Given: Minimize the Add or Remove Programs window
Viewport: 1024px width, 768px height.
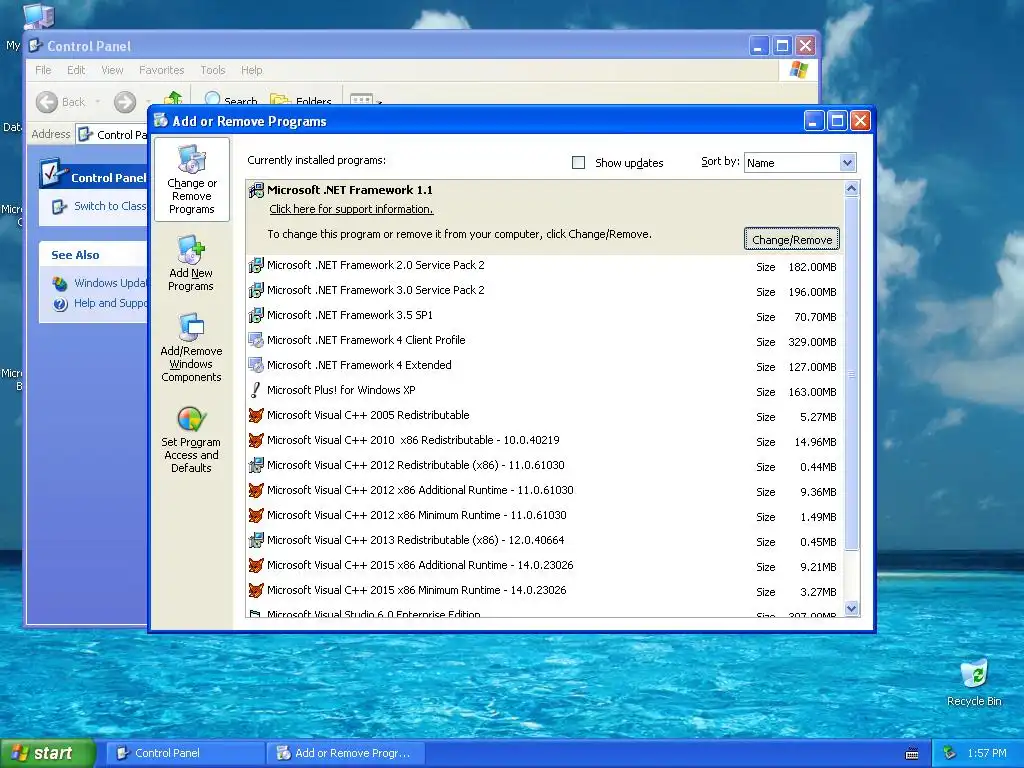Looking at the screenshot, I should pos(814,121).
